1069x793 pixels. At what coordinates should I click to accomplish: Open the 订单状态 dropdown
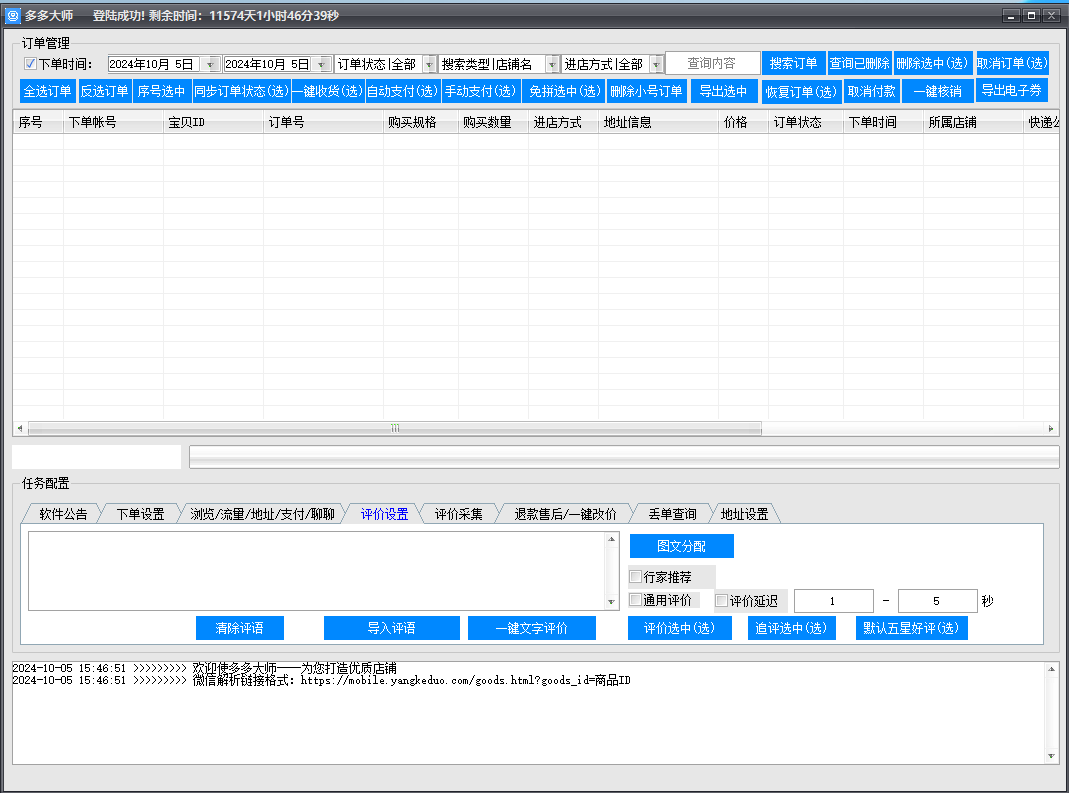(x=429, y=64)
